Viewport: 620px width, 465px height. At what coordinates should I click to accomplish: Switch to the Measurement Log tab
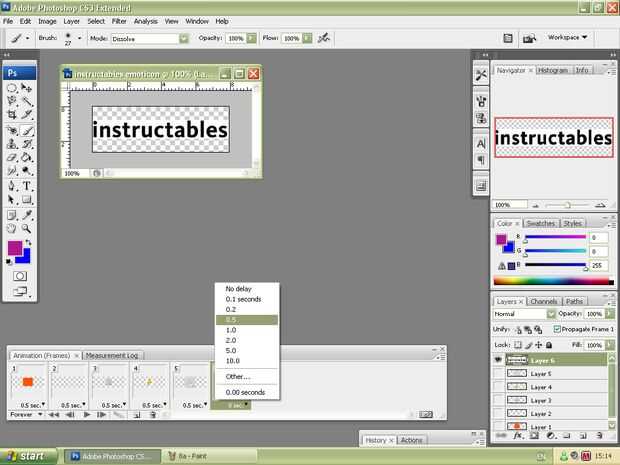coord(112,355)
